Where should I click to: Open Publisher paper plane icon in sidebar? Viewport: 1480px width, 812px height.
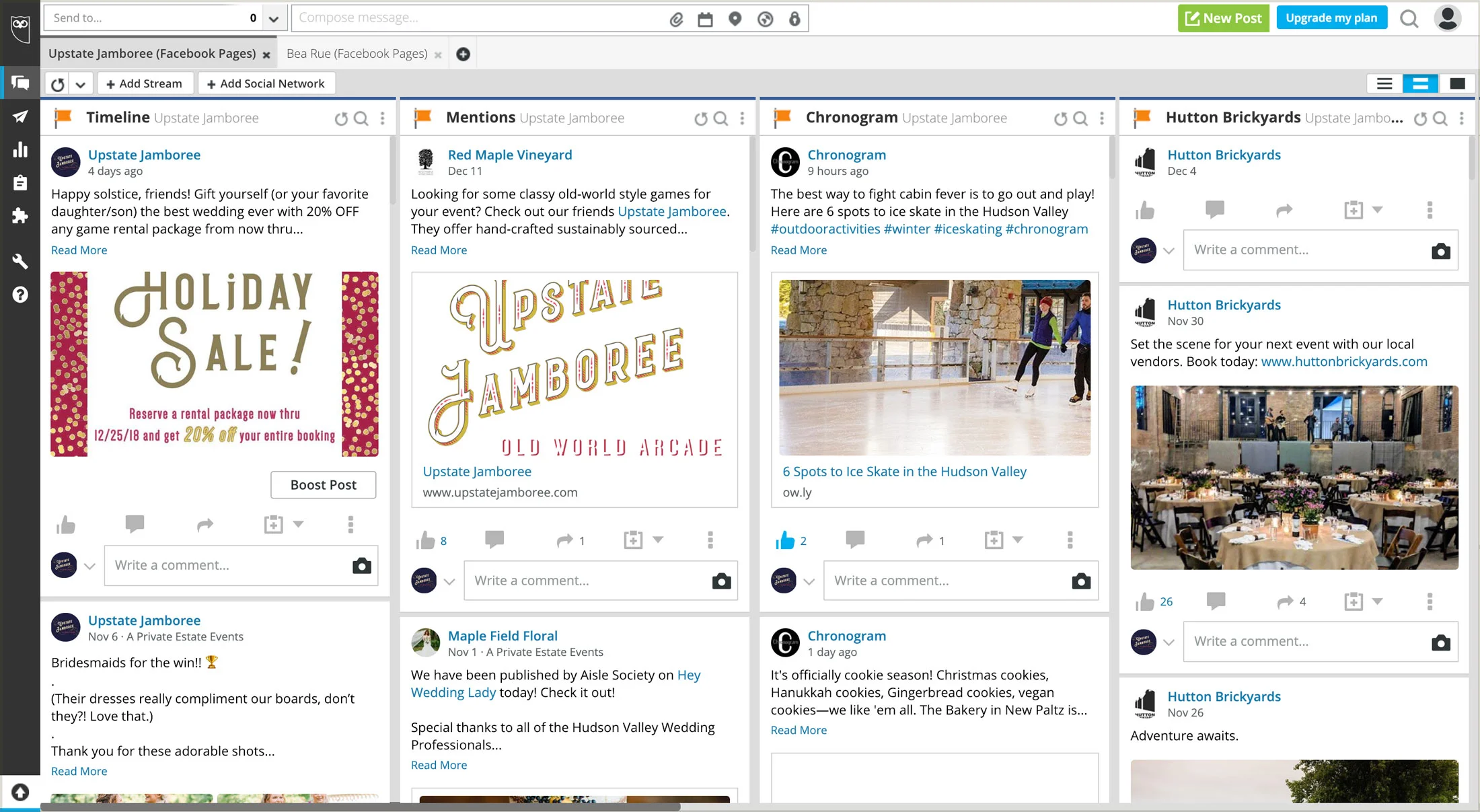coord(20,116)
